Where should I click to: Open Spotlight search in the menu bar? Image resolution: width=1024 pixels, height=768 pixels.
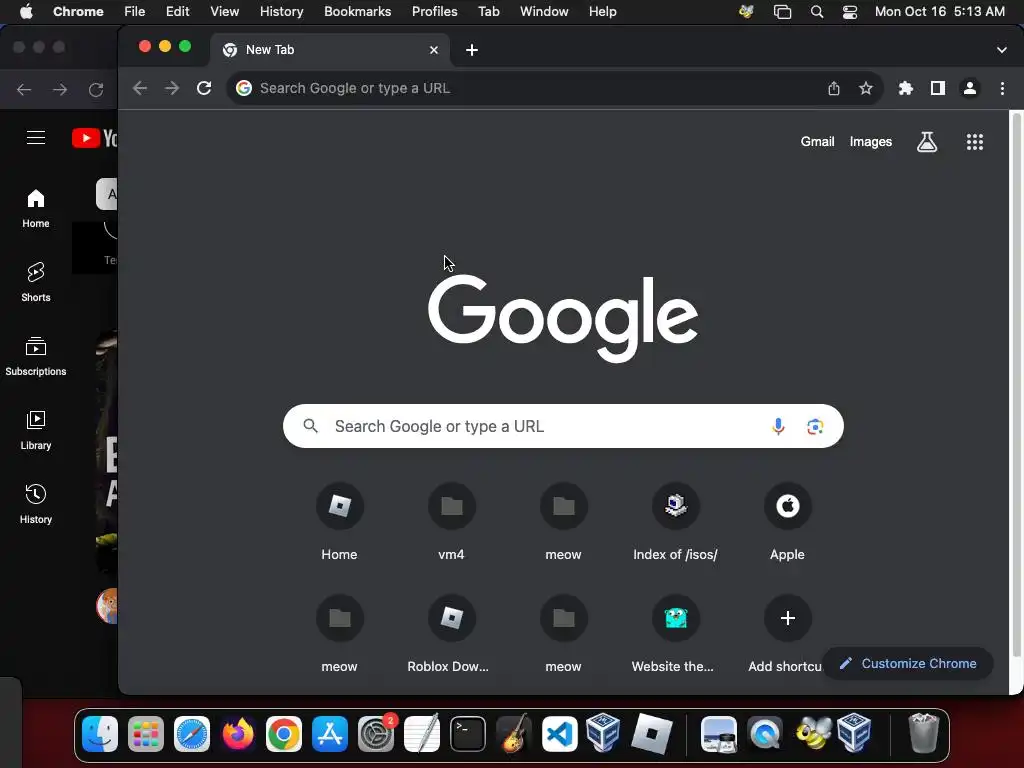pyautogui.click(x=816, y=12)
